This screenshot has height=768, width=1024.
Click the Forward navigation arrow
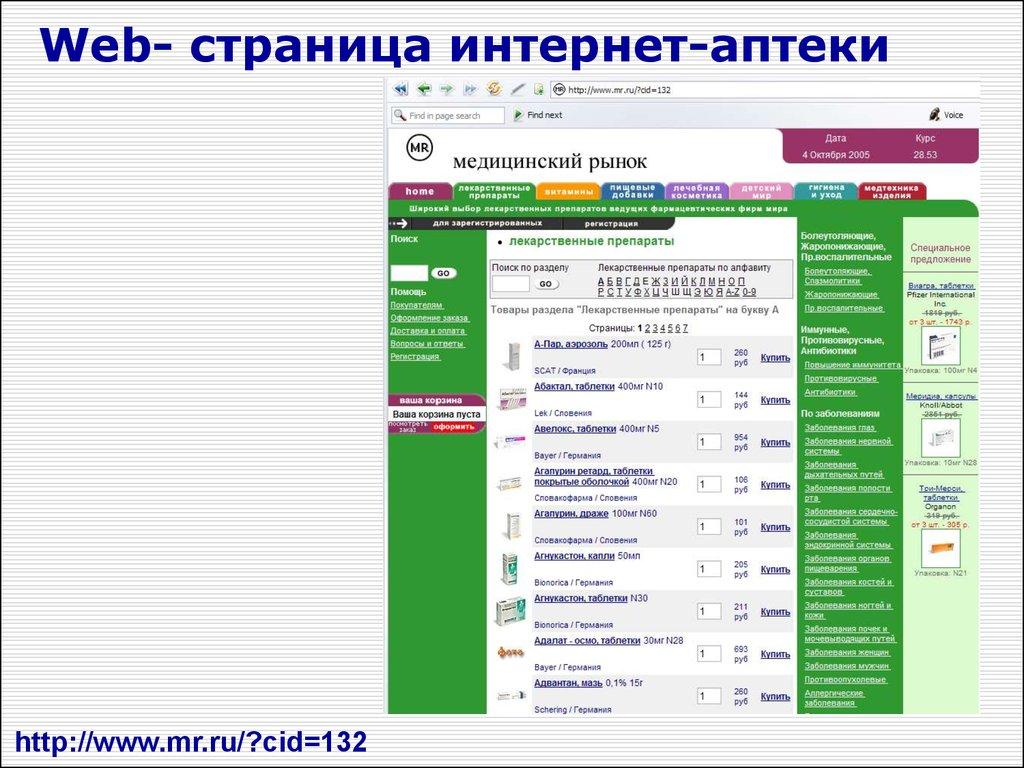click(446, 88)
